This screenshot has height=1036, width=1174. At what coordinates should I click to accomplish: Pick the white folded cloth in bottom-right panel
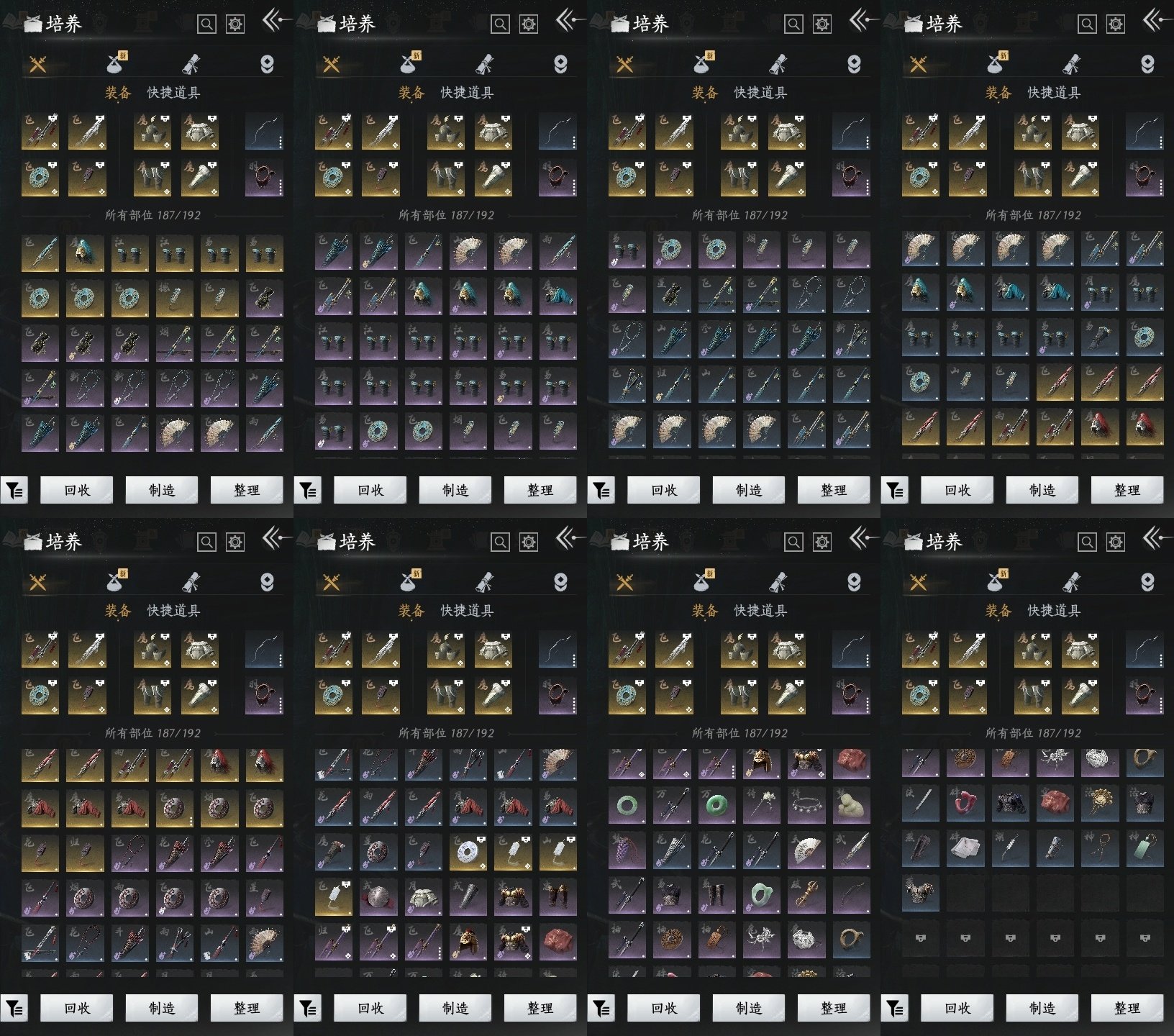(965, 848)
